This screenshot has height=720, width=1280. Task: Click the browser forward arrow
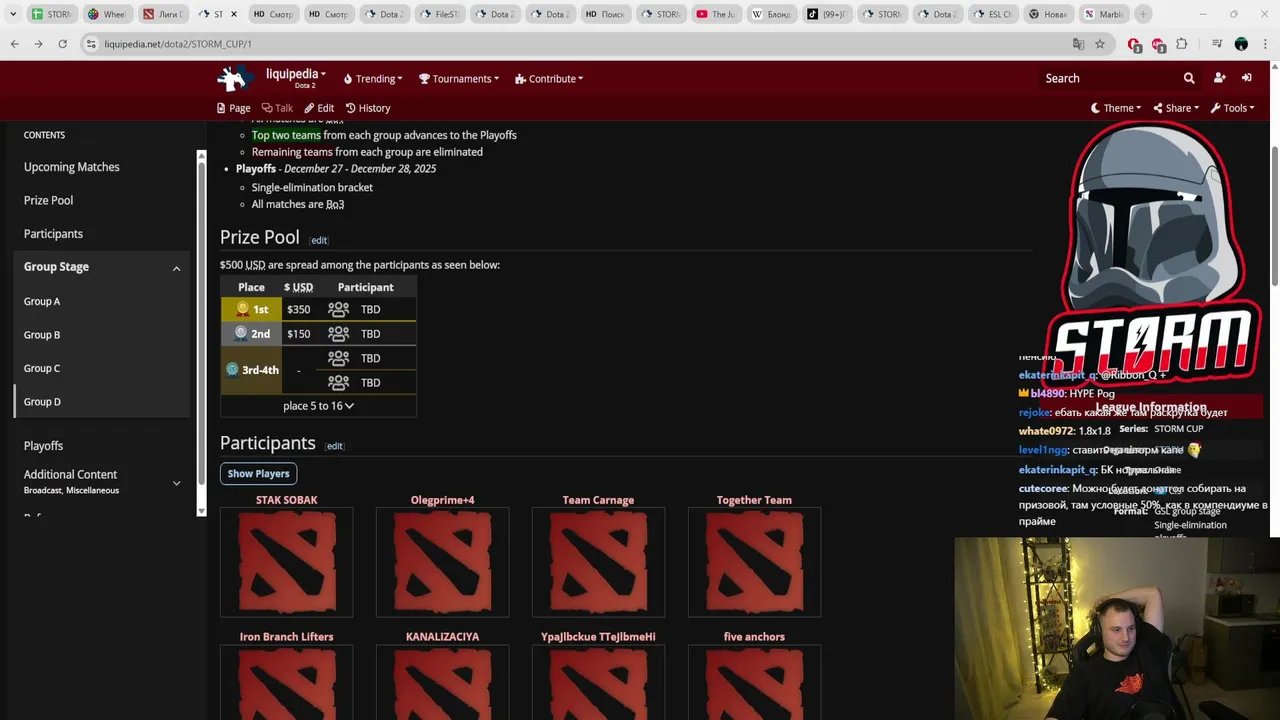[38, 44]
